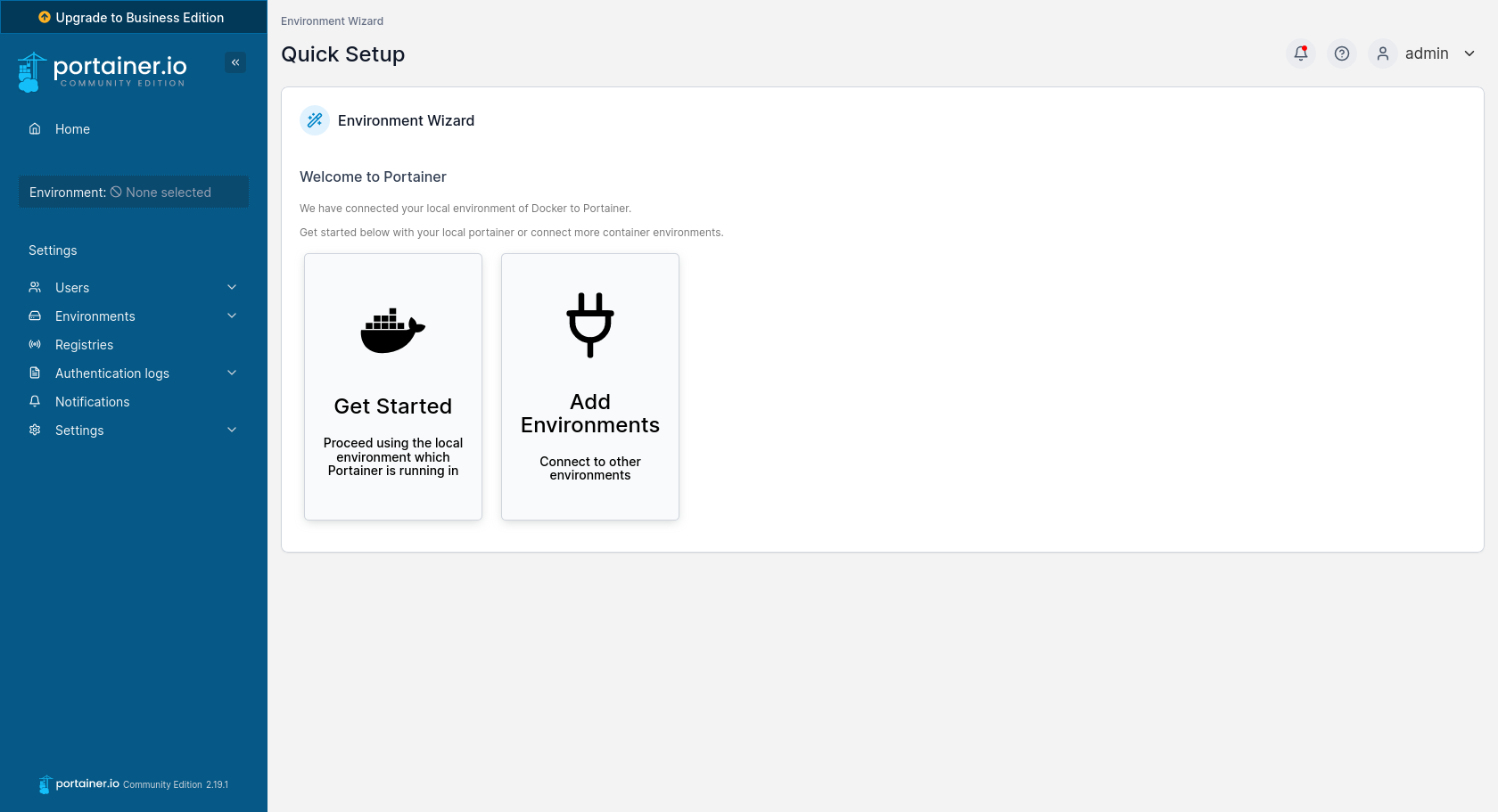This screenshot has height=812, width=1498.
Task: Click the Portainer logo in sidebar
Action: (103, 71)
